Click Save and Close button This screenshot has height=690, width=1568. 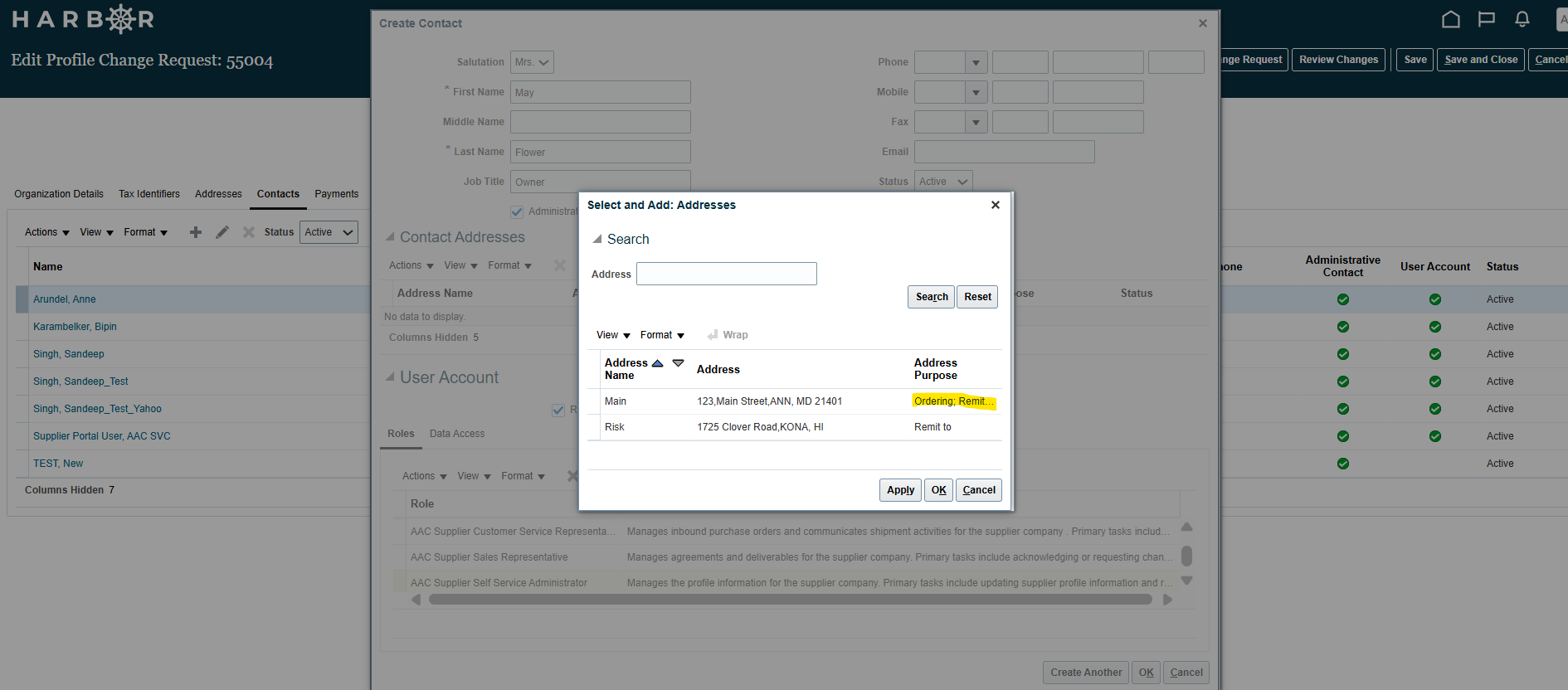click(1481, 60)
